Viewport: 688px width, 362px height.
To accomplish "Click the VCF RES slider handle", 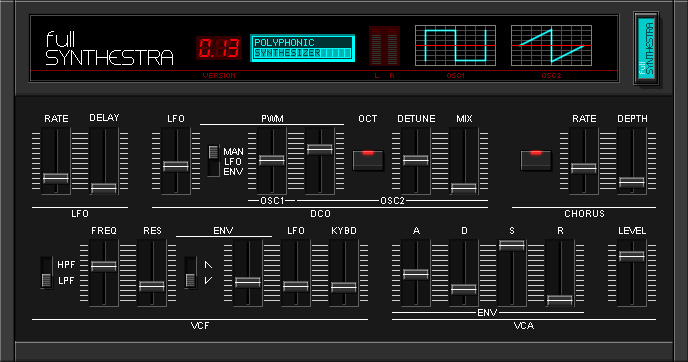I will (152, 287).
